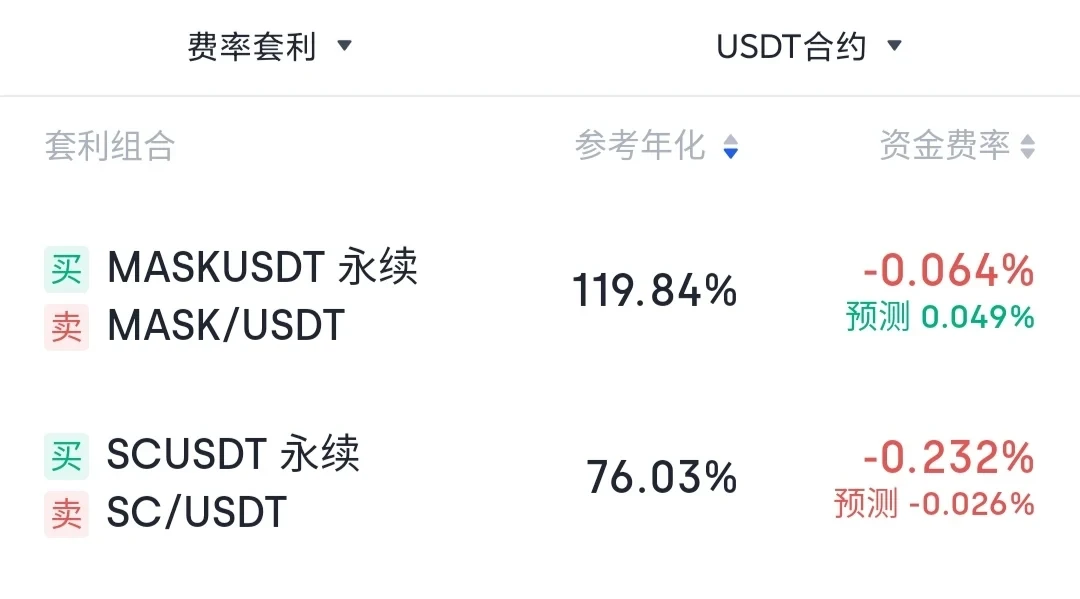This screenshot has height=599, width=1080.
Task: Click the red 卖 badge for SC/USDT
Action: tap(66, 514)
